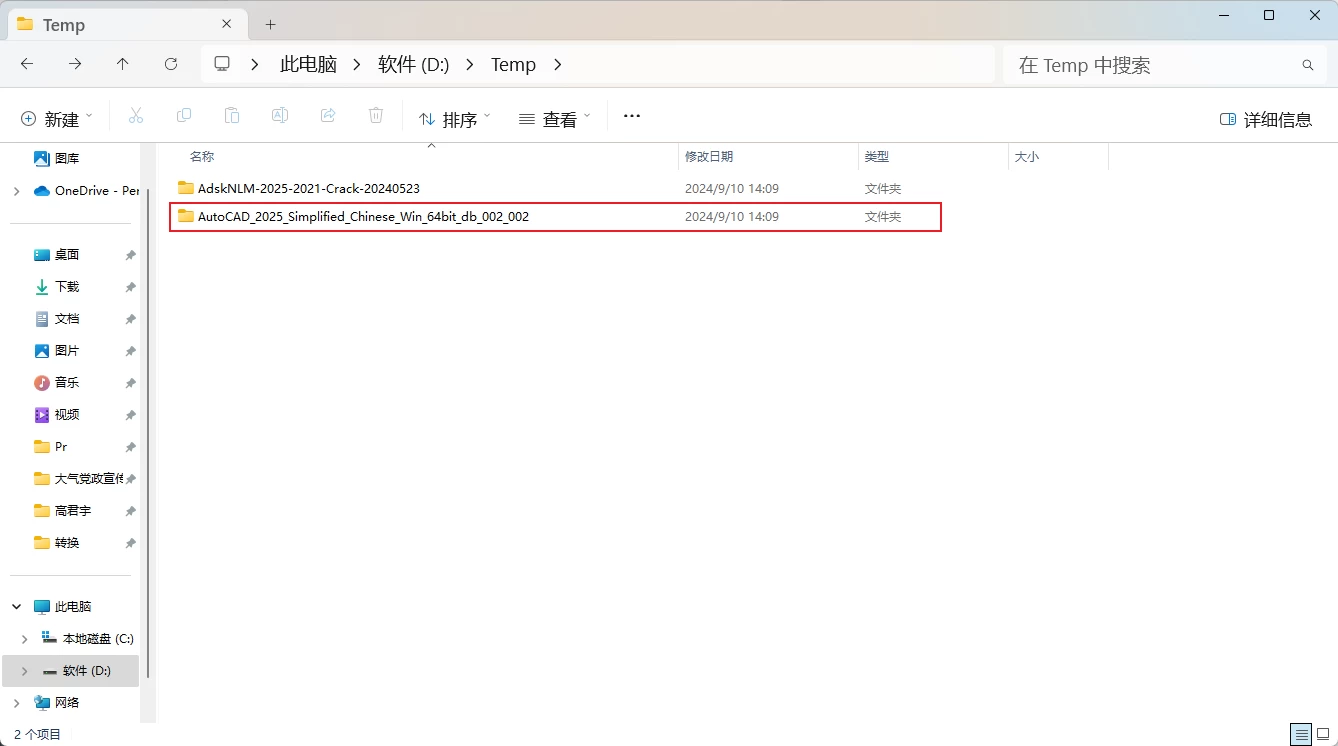Open 音乐 music quick access folder
The width and height of the screenshot is (1338, 746).
[57, 382]
